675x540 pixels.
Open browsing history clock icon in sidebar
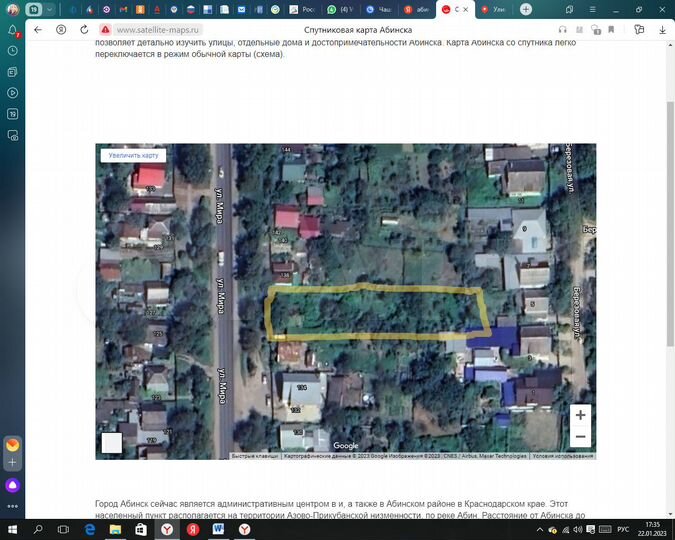pos(12,51)
